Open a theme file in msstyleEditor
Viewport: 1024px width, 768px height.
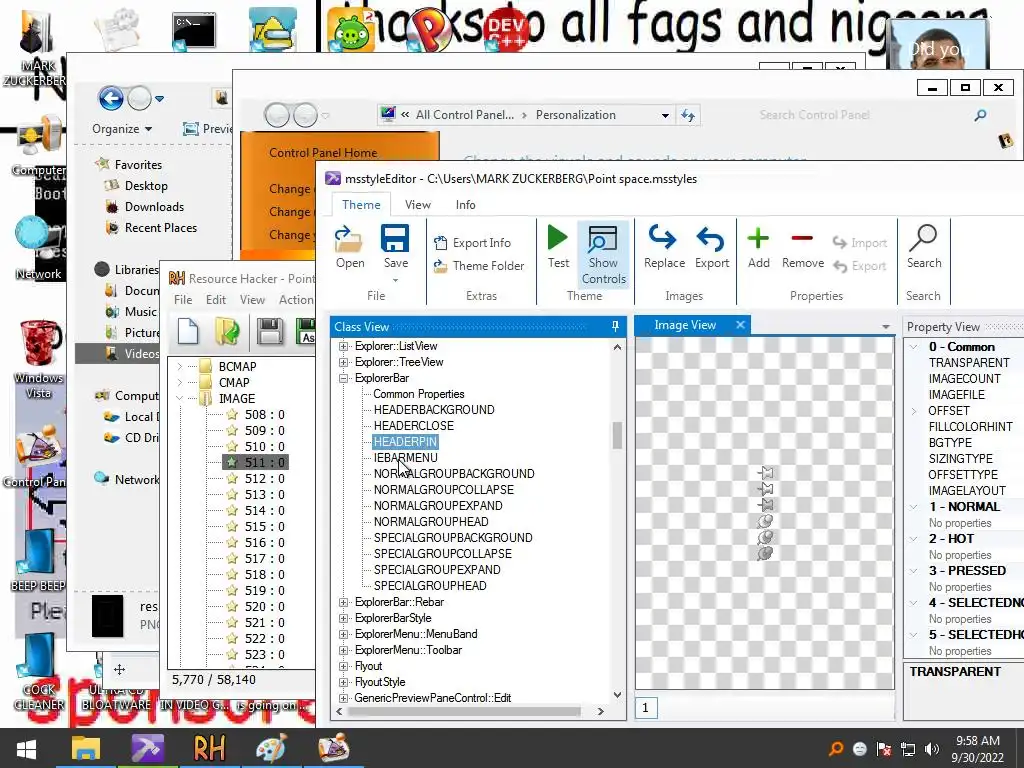(x=349, y=247)
